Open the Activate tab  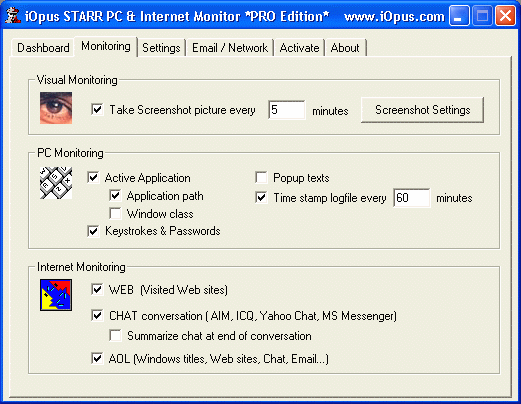tap(299, 48)
